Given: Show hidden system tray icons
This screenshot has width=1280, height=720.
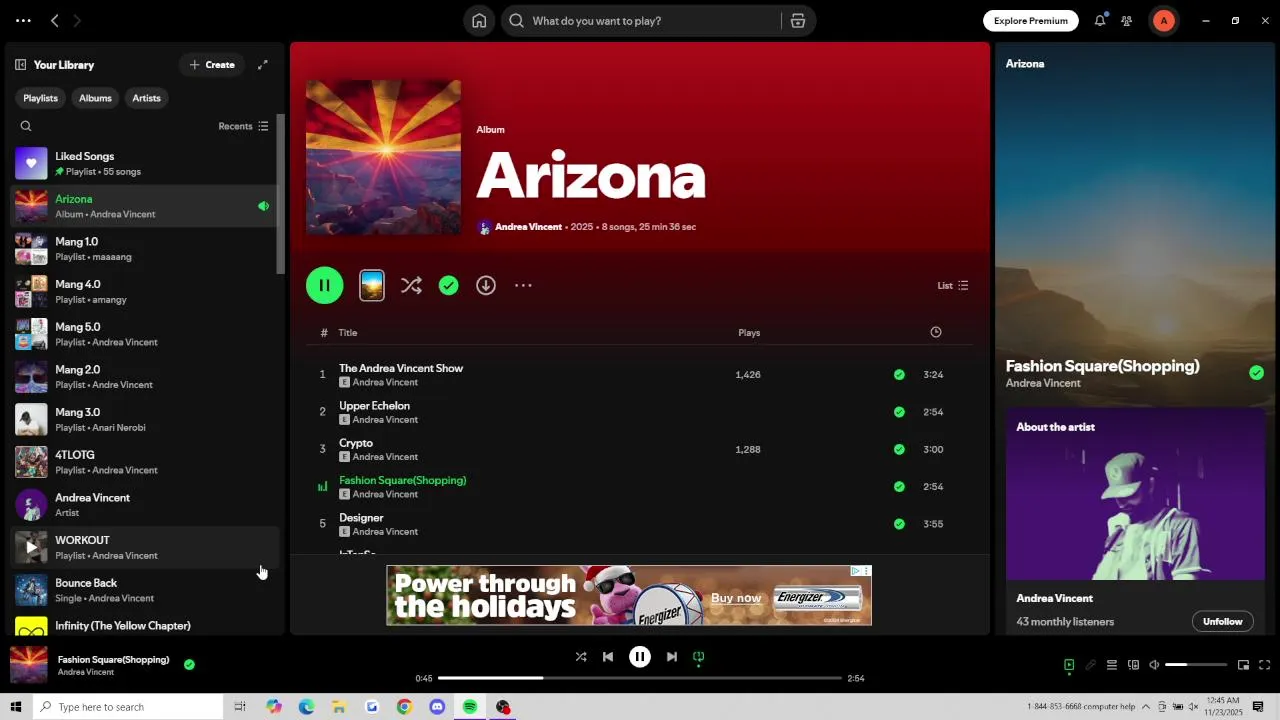Looking at the screenshot, I should (x=1146, y=707).
